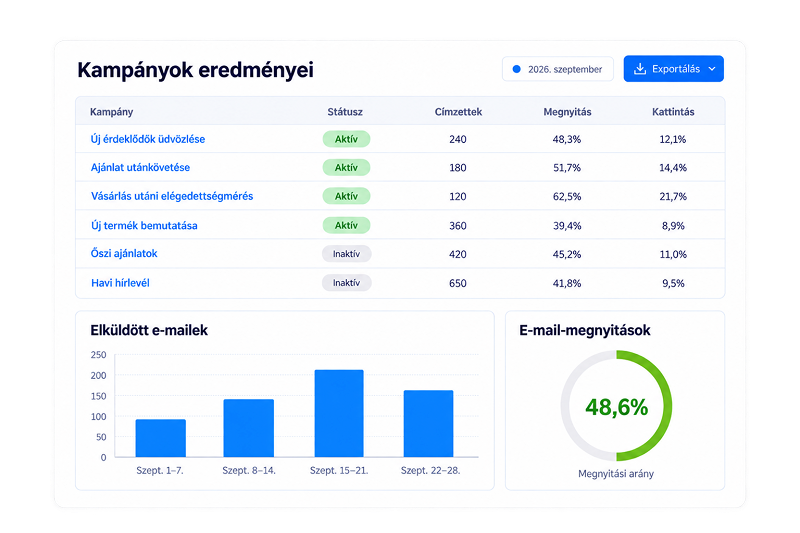Sort by the Megnyitás column header

[567, 112]
